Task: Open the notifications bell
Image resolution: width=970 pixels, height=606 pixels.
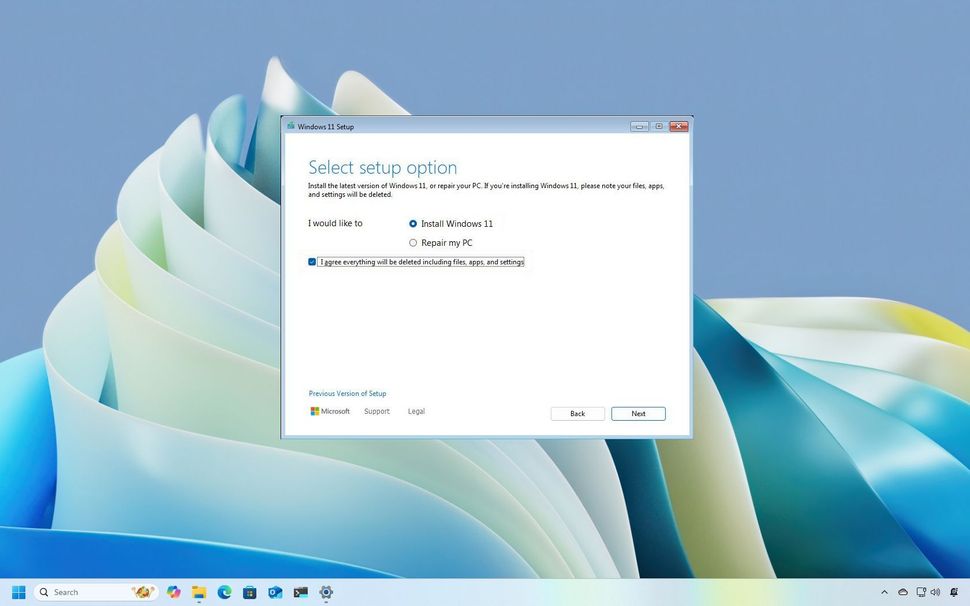Action: coord(953,592)
